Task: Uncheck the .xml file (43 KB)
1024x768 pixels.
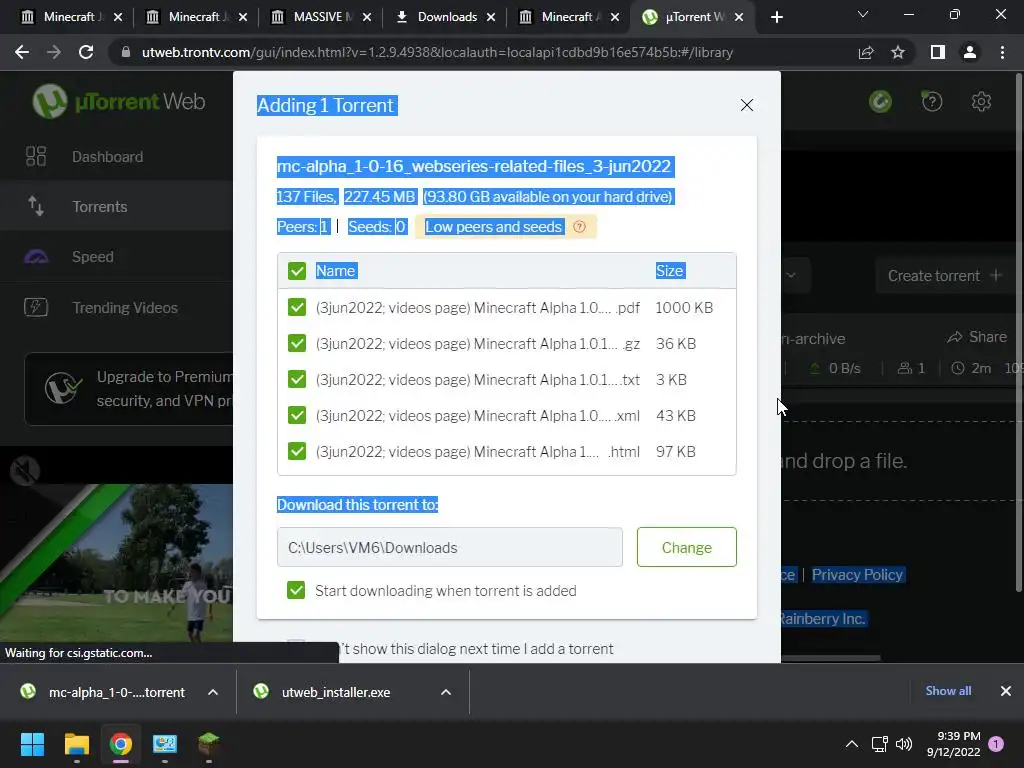Action: pos(296,415)
